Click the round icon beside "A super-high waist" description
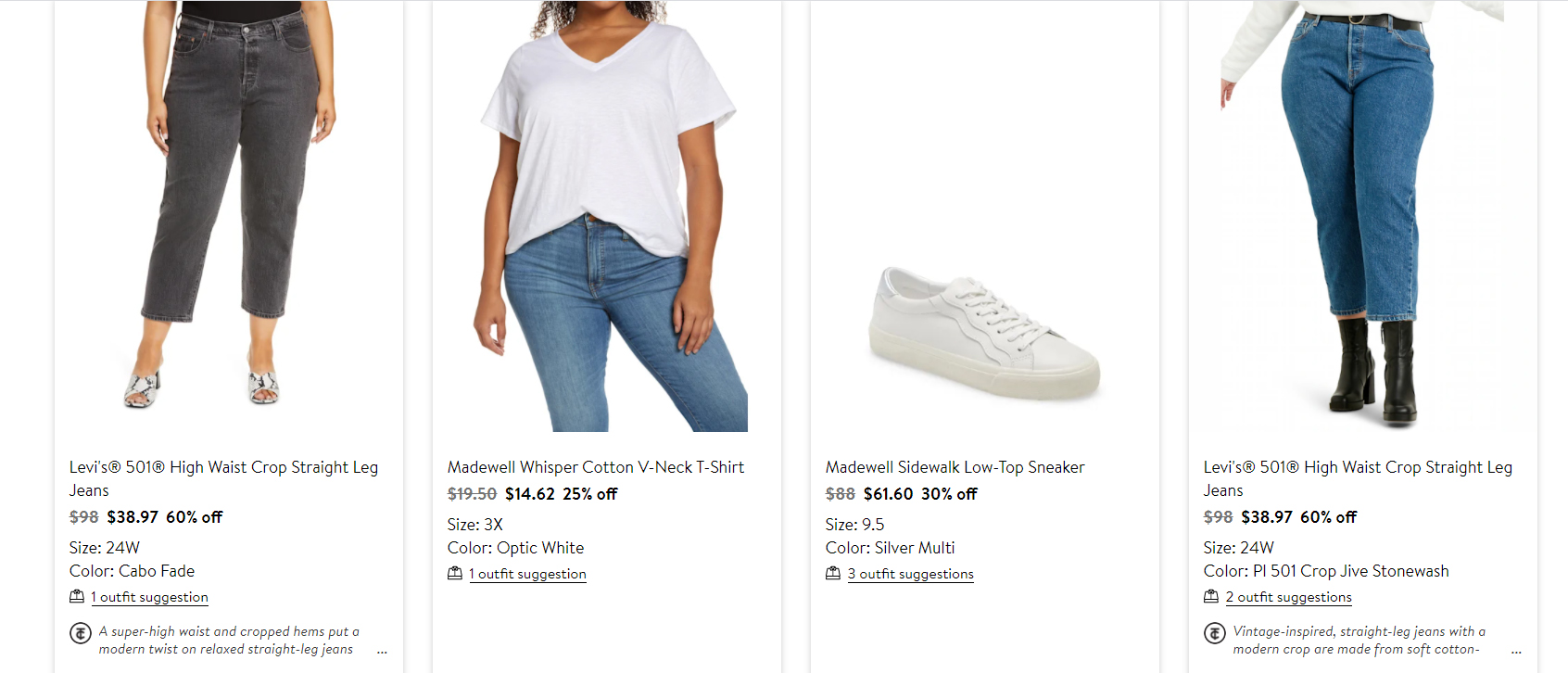Viewport: 1568px width, 673px height. coord(81,633)
